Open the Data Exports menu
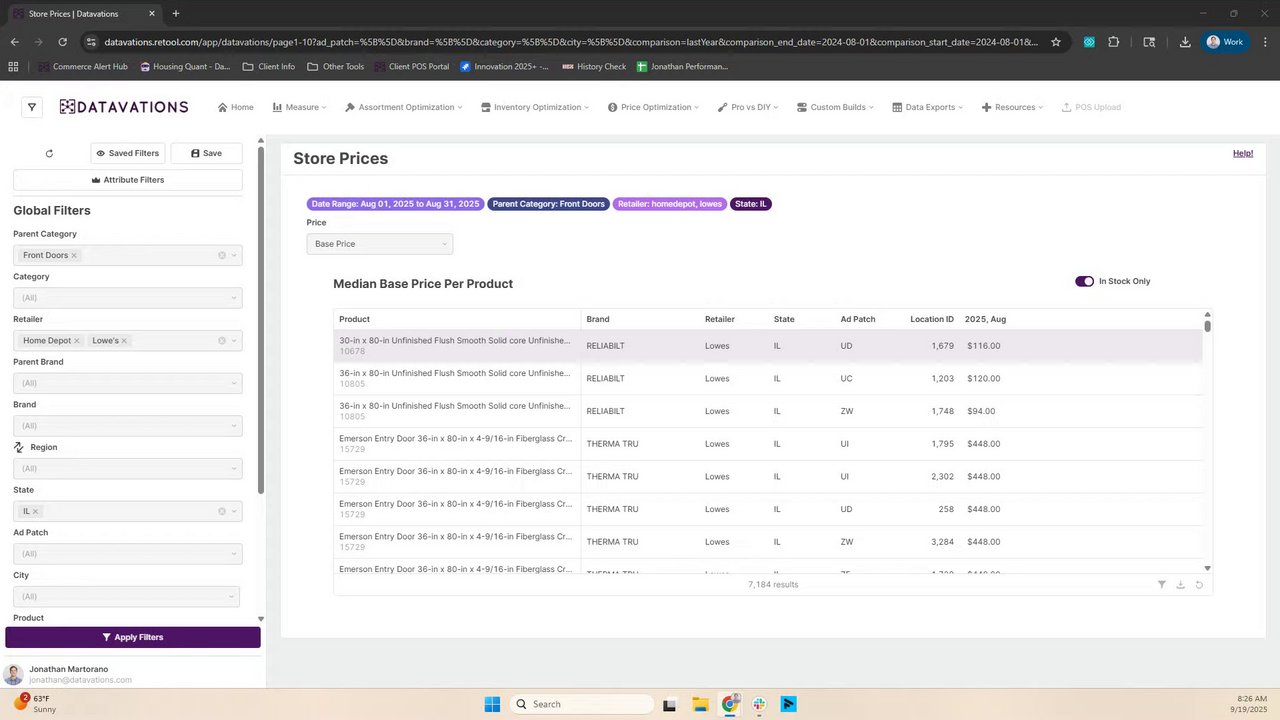The width and height of the screenshot is (1280, 720). [928, 107]
